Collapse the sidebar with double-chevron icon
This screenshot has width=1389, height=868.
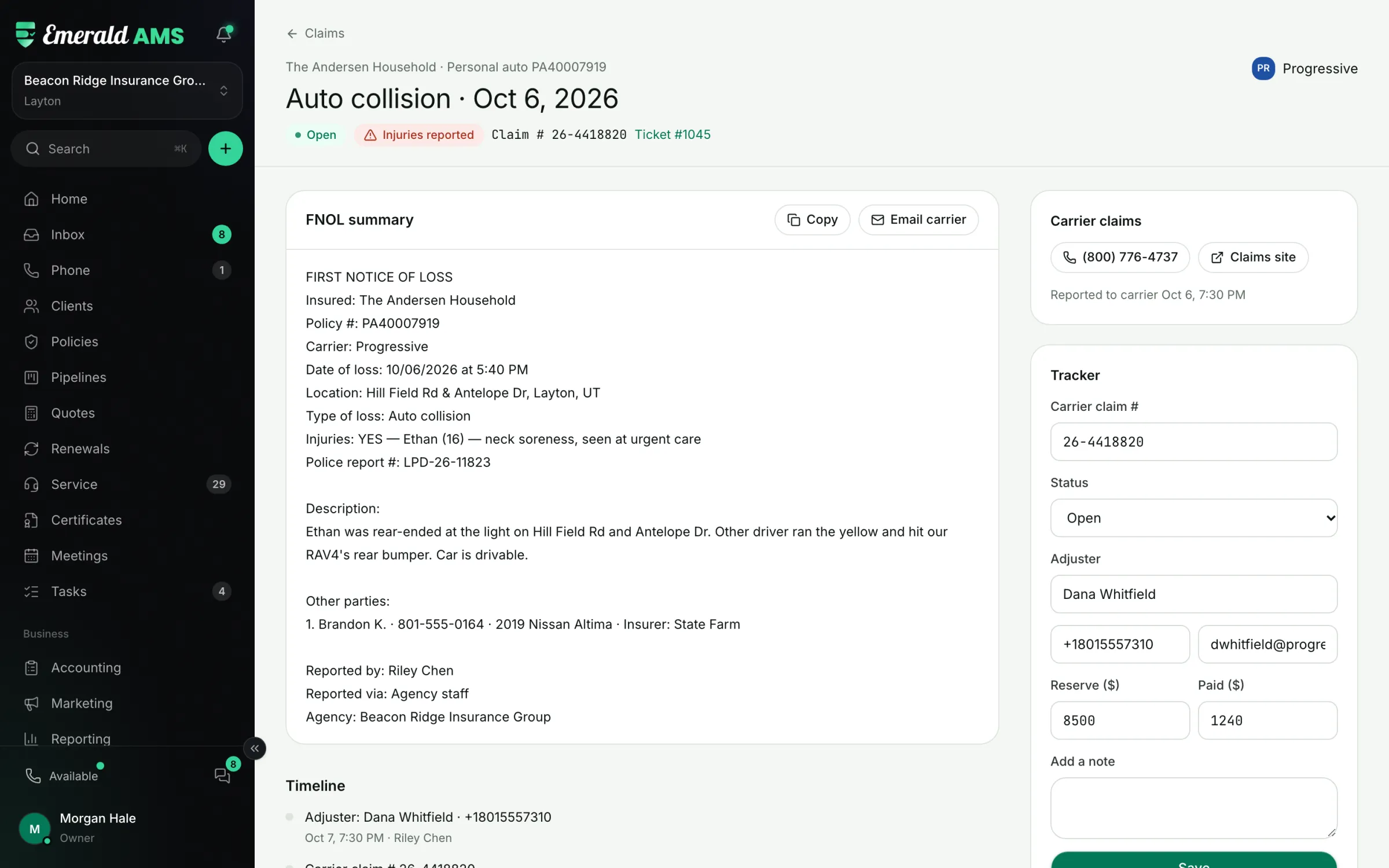click(255, 748)
